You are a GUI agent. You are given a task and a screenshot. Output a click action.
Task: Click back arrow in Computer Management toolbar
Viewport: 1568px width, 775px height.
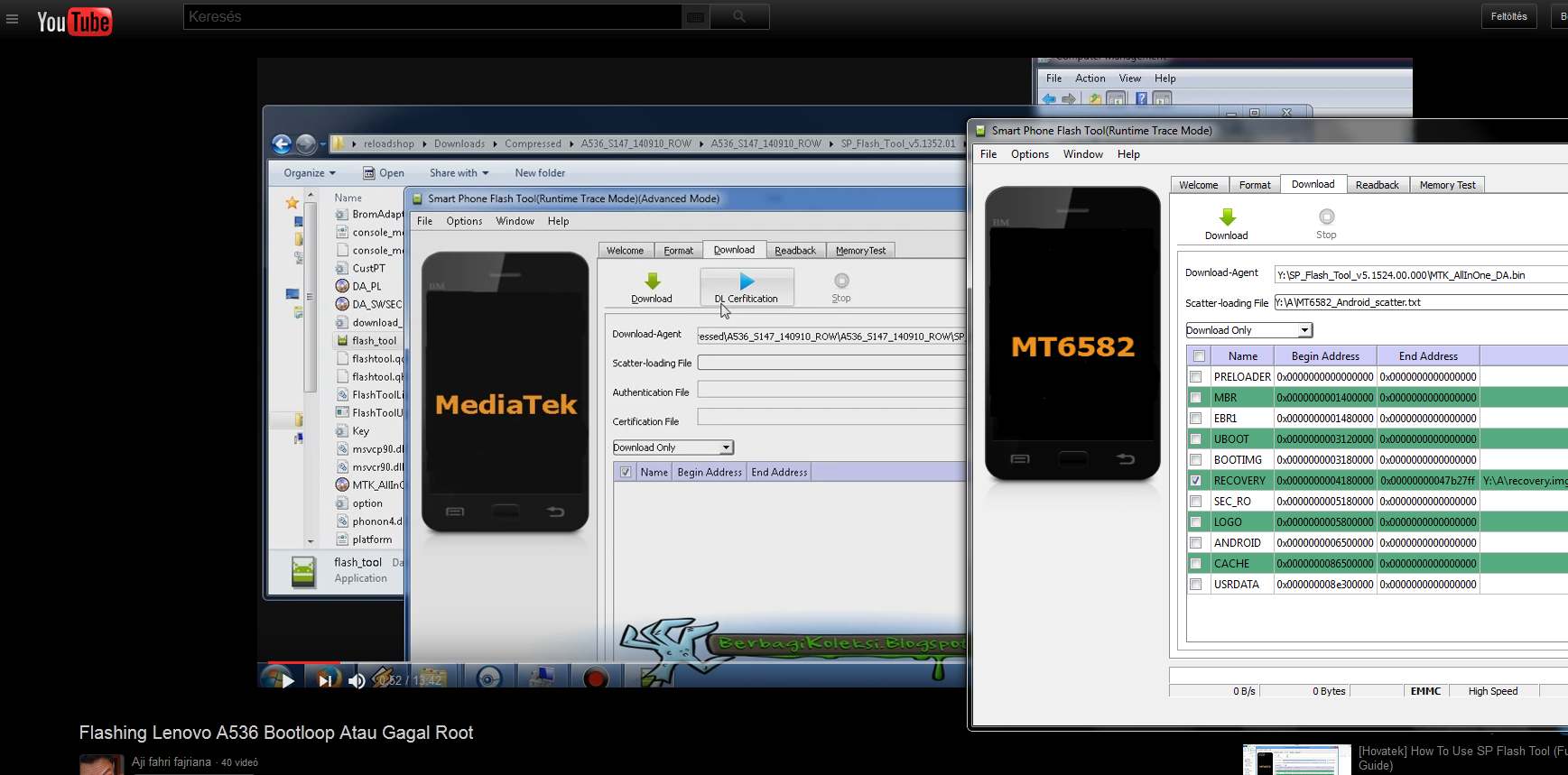[1049, 98]
